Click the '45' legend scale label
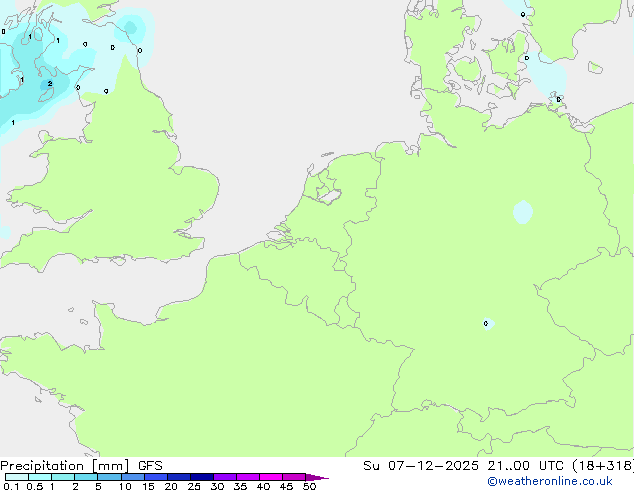Viewport: 634px width, 490px height. pyautogui.click(x=286, y=486)
